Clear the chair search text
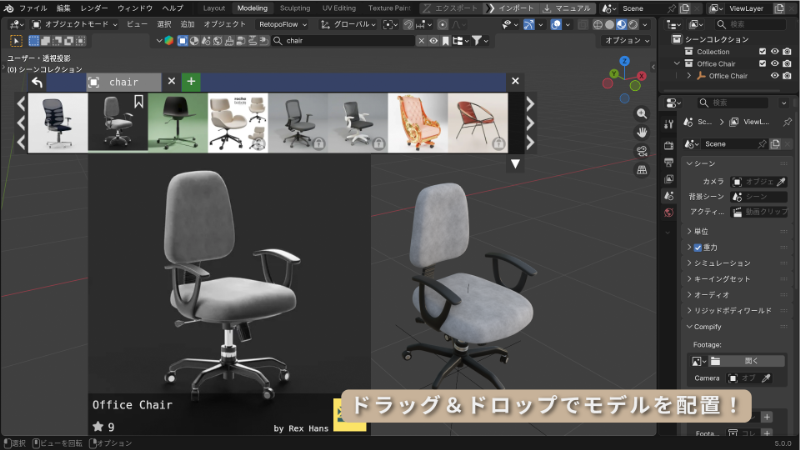This screenshot has height=450, width=800. (x=421, y=40)
